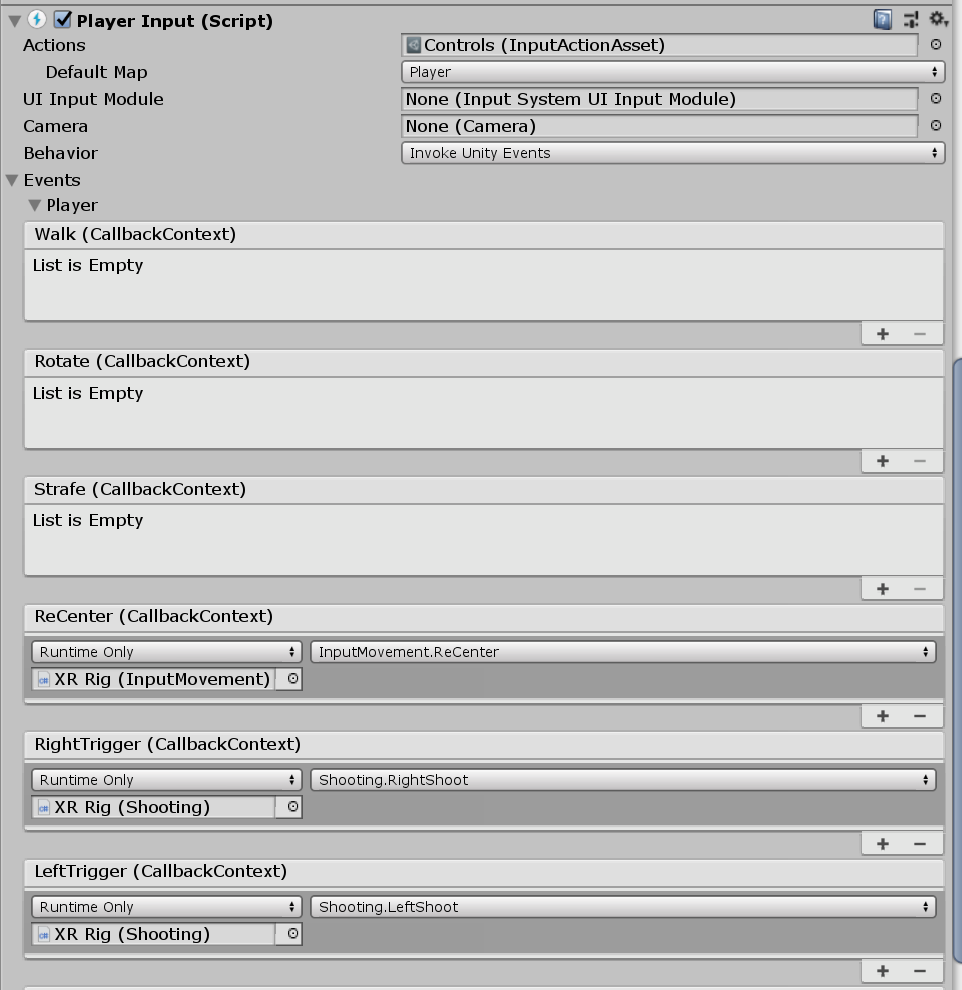Viewport: 962px width, 990px height.
Task: Remove the callback from the LeftTrigger event
Action: pos(921,970)
